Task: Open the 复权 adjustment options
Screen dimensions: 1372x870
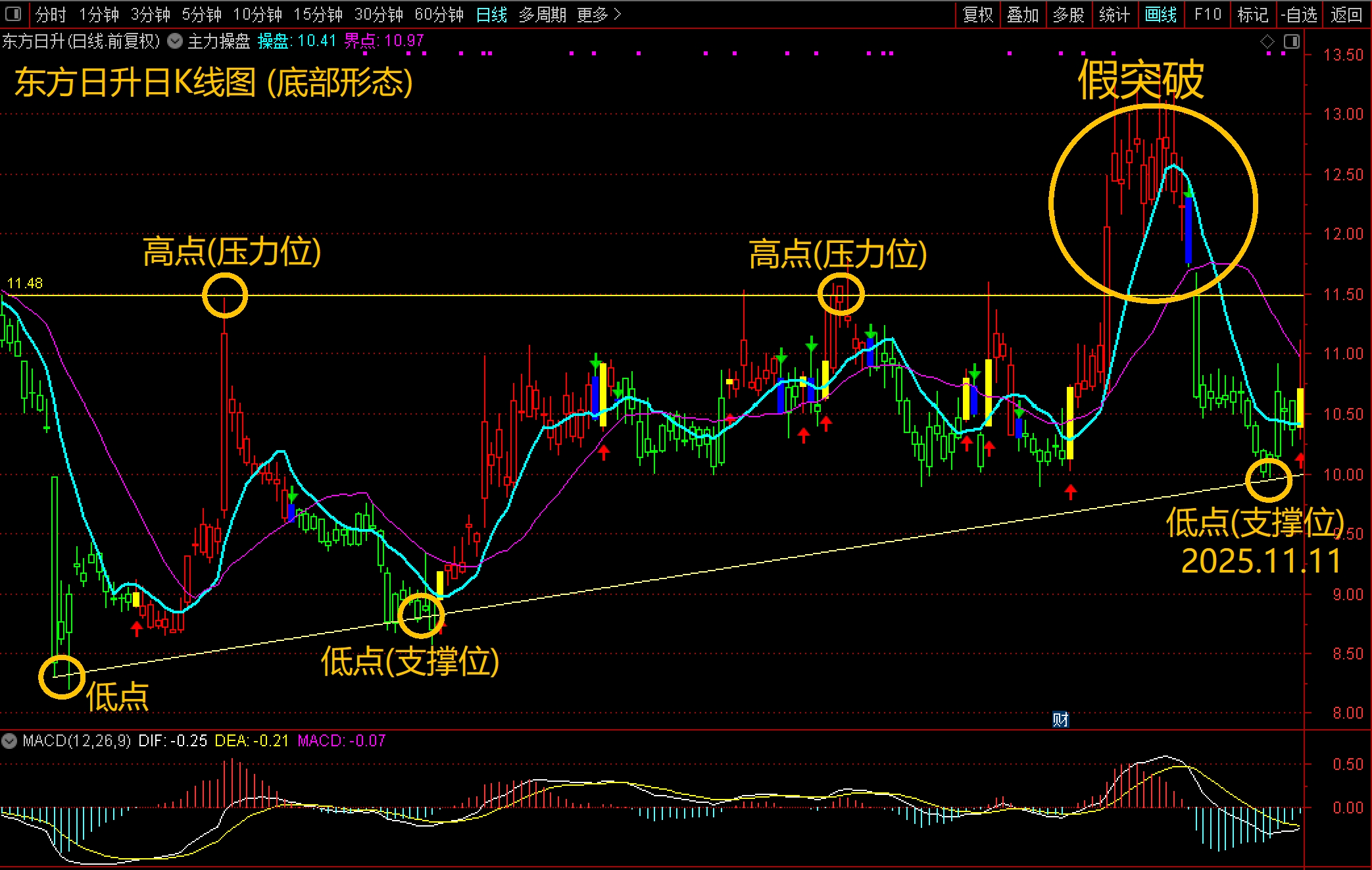Action: coord(977,14)
